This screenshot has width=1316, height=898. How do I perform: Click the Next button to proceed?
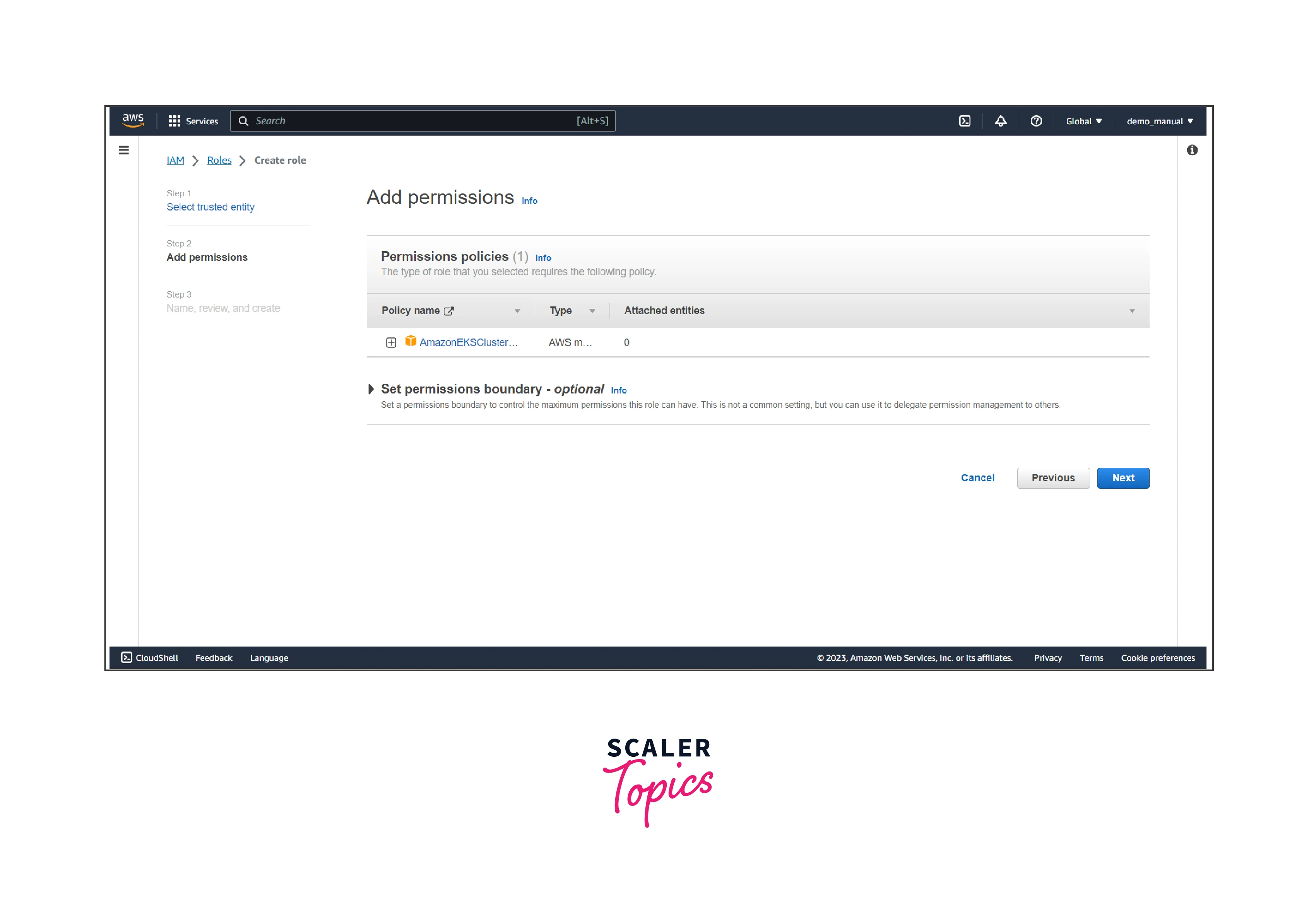pos(1123,477)
